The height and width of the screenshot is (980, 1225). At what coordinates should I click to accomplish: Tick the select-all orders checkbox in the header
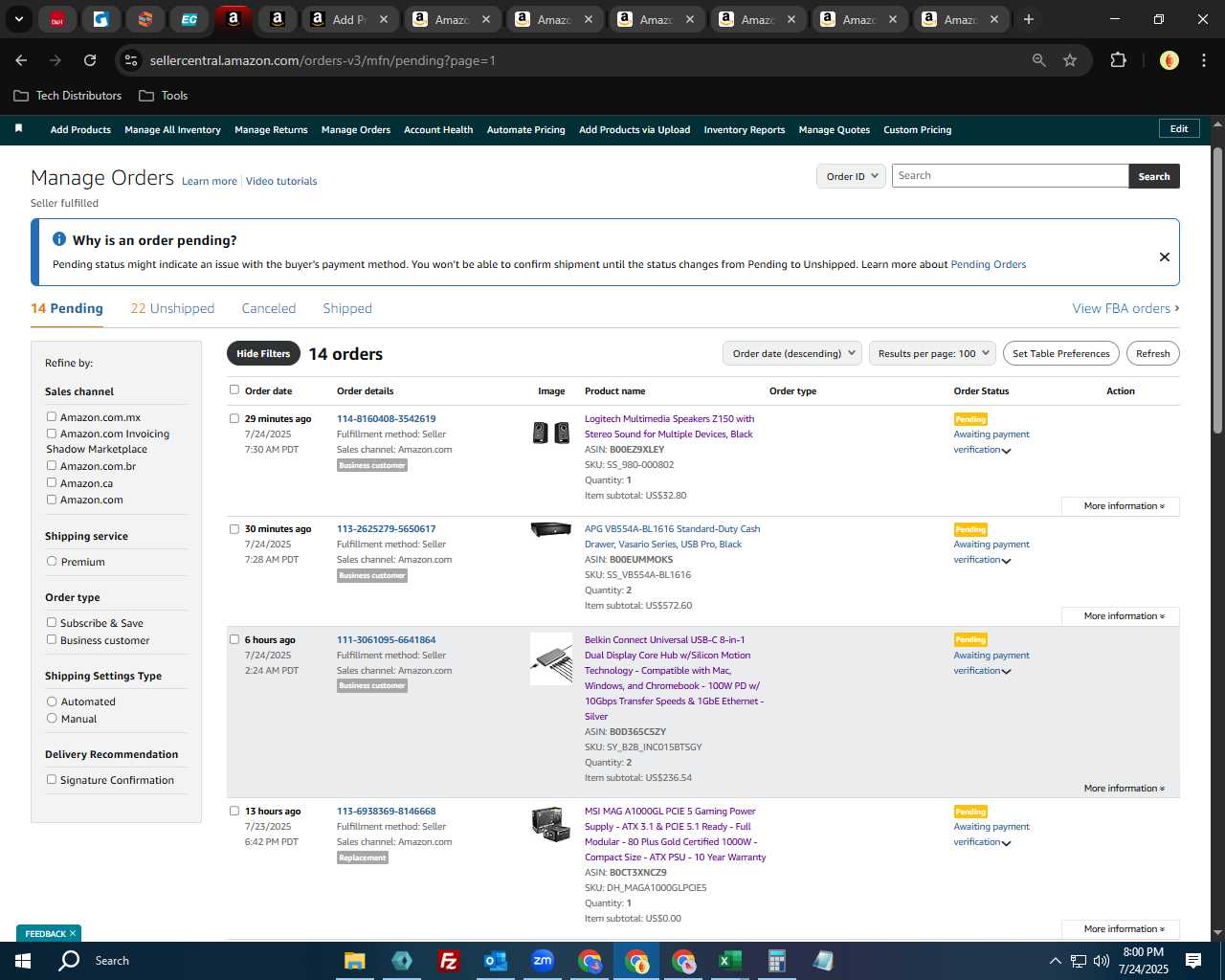point(234,390)
